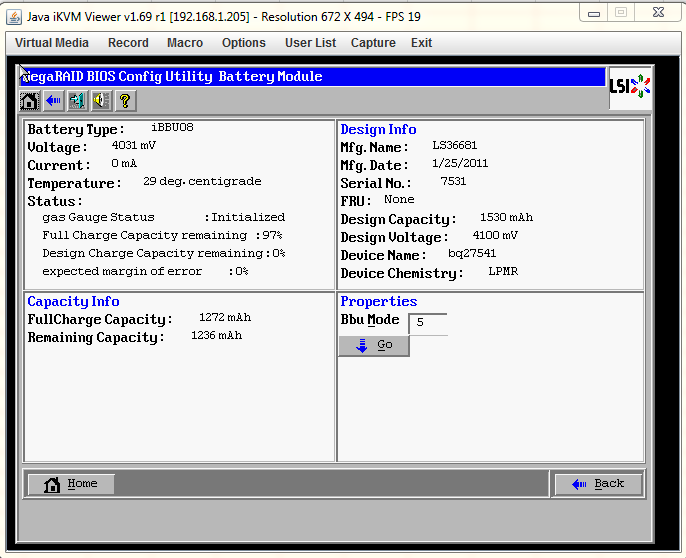Click the Home button at bottom

70,484
